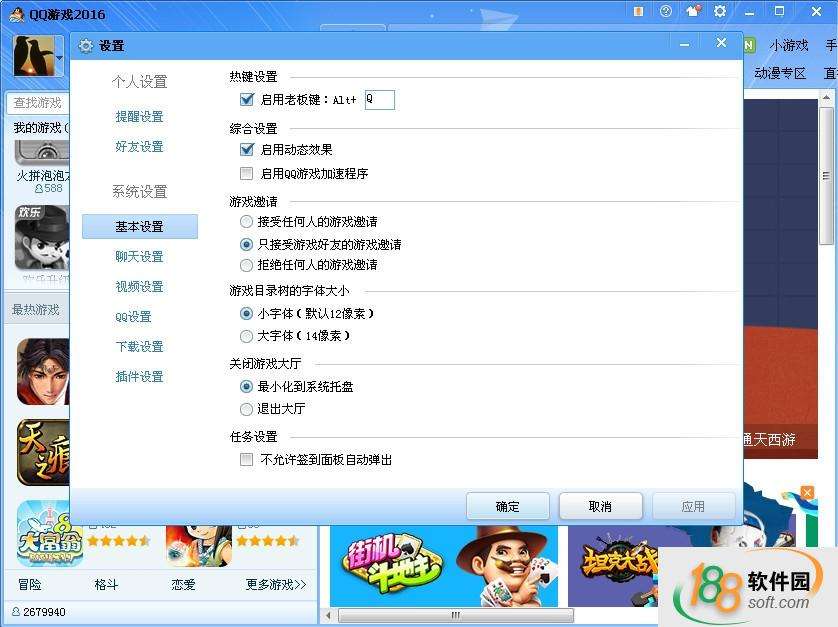Open the 大富翁 game icon

pyautogui.click(x=50, y=533)
